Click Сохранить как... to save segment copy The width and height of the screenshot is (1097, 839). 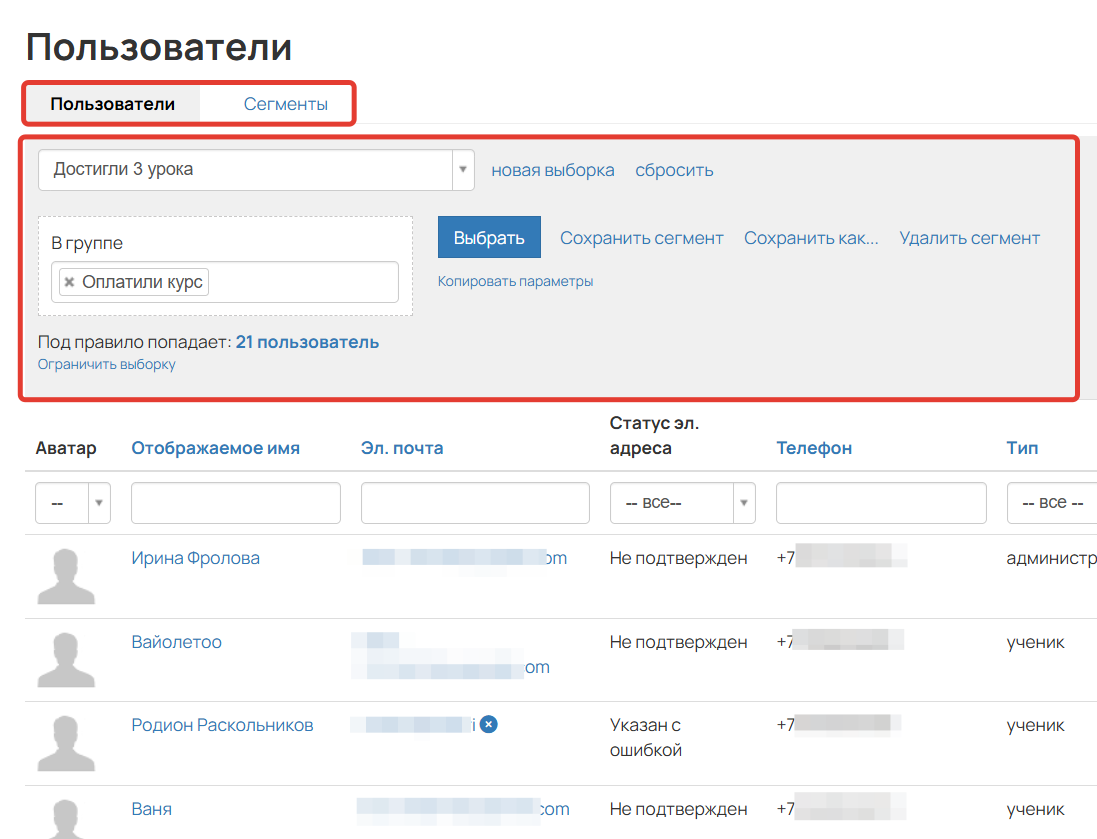coord(811,237)
